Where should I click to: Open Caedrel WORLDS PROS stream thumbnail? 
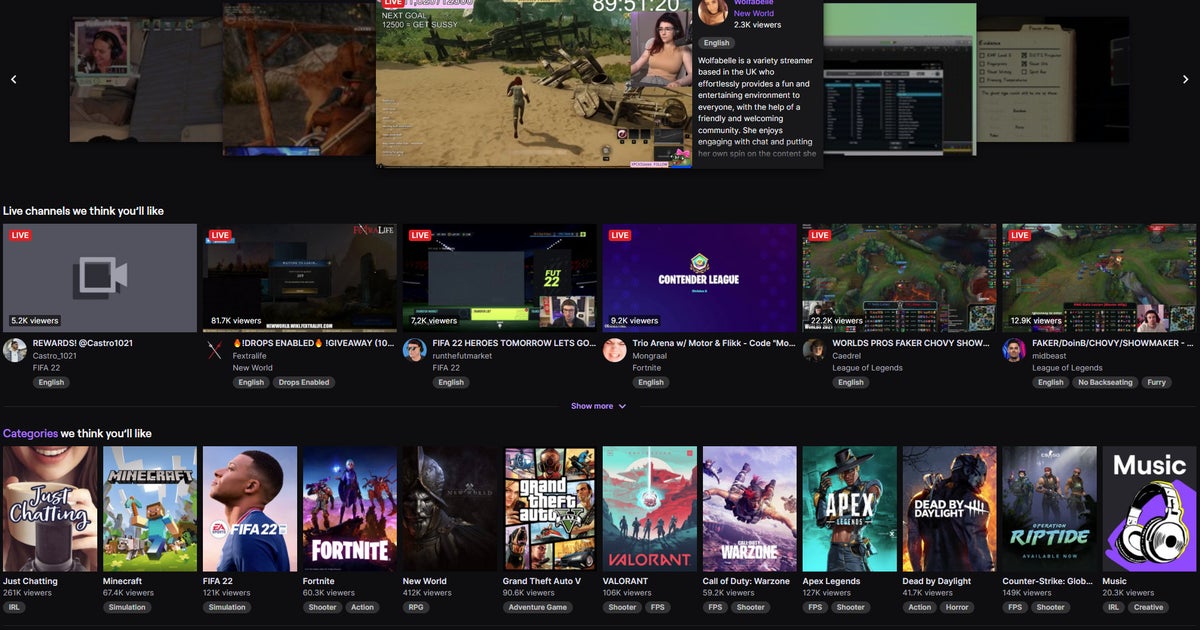(900, 278)
